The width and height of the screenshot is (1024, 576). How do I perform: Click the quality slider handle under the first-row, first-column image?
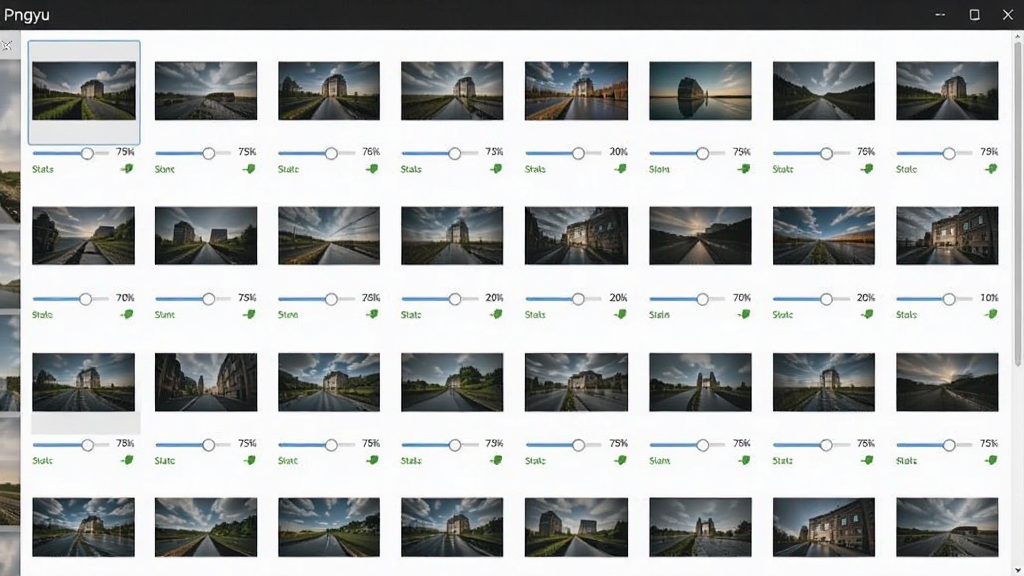pos(87,153)
